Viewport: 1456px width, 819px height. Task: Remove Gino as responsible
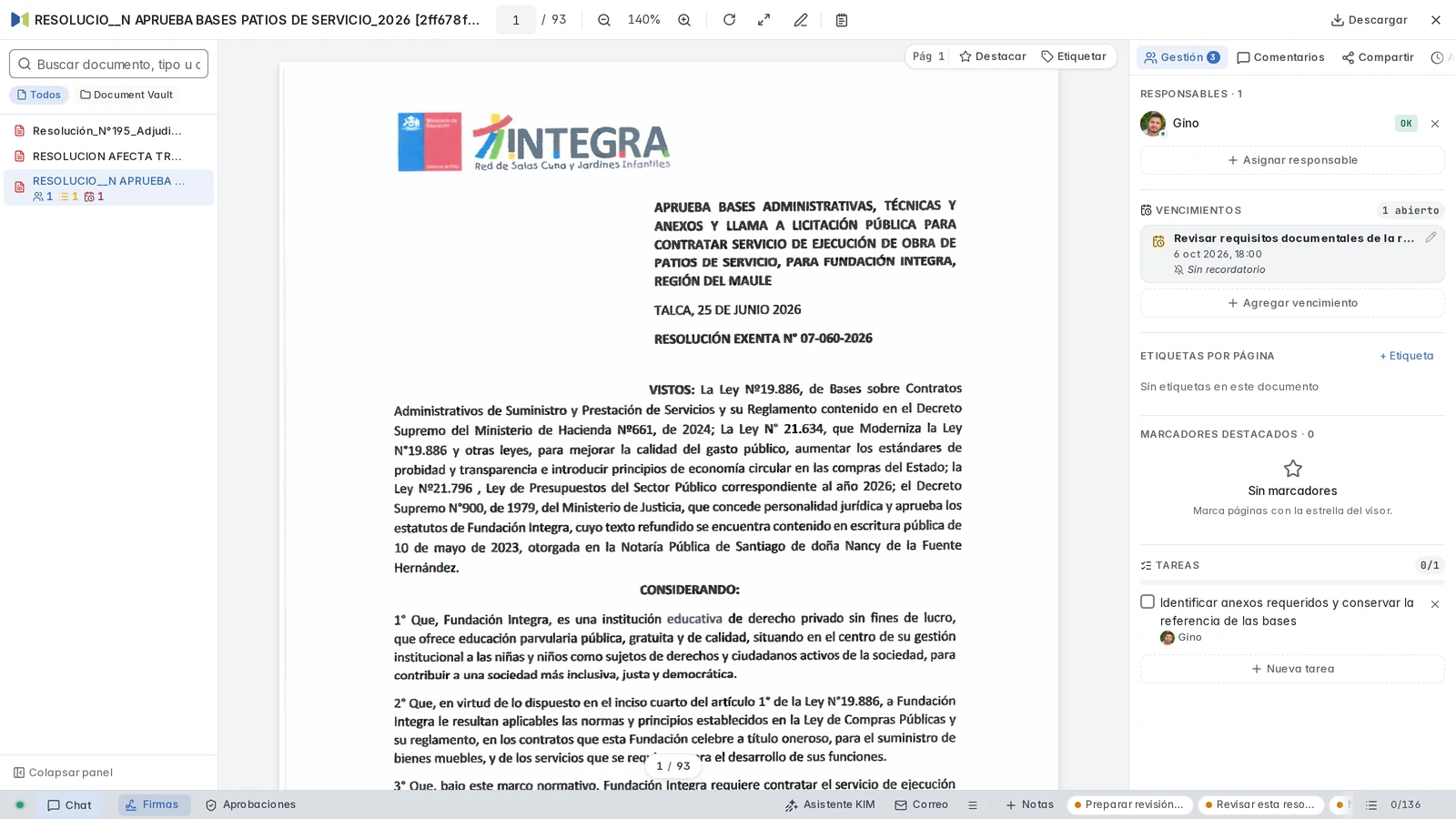pos(1435,124)
